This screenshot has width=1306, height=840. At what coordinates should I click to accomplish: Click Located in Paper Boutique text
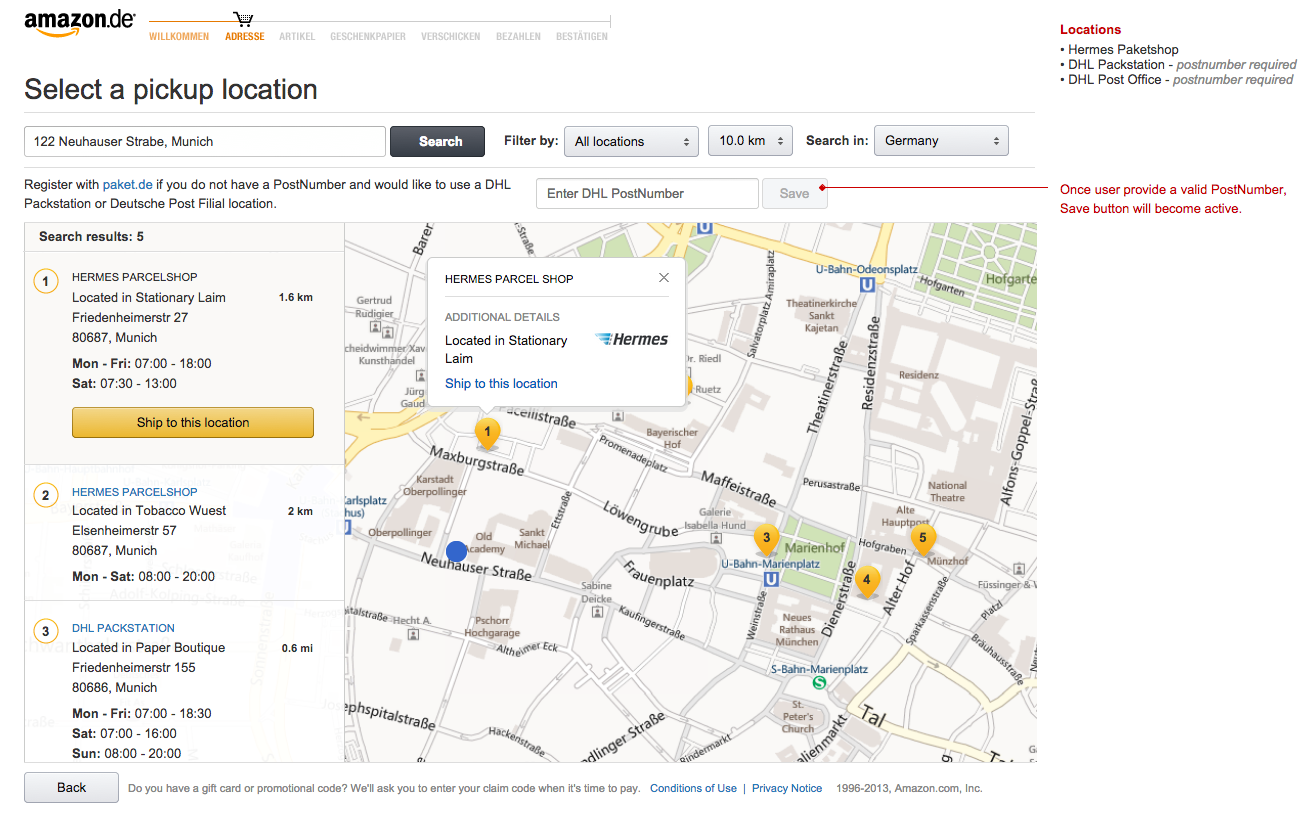[x=148, y=647]
